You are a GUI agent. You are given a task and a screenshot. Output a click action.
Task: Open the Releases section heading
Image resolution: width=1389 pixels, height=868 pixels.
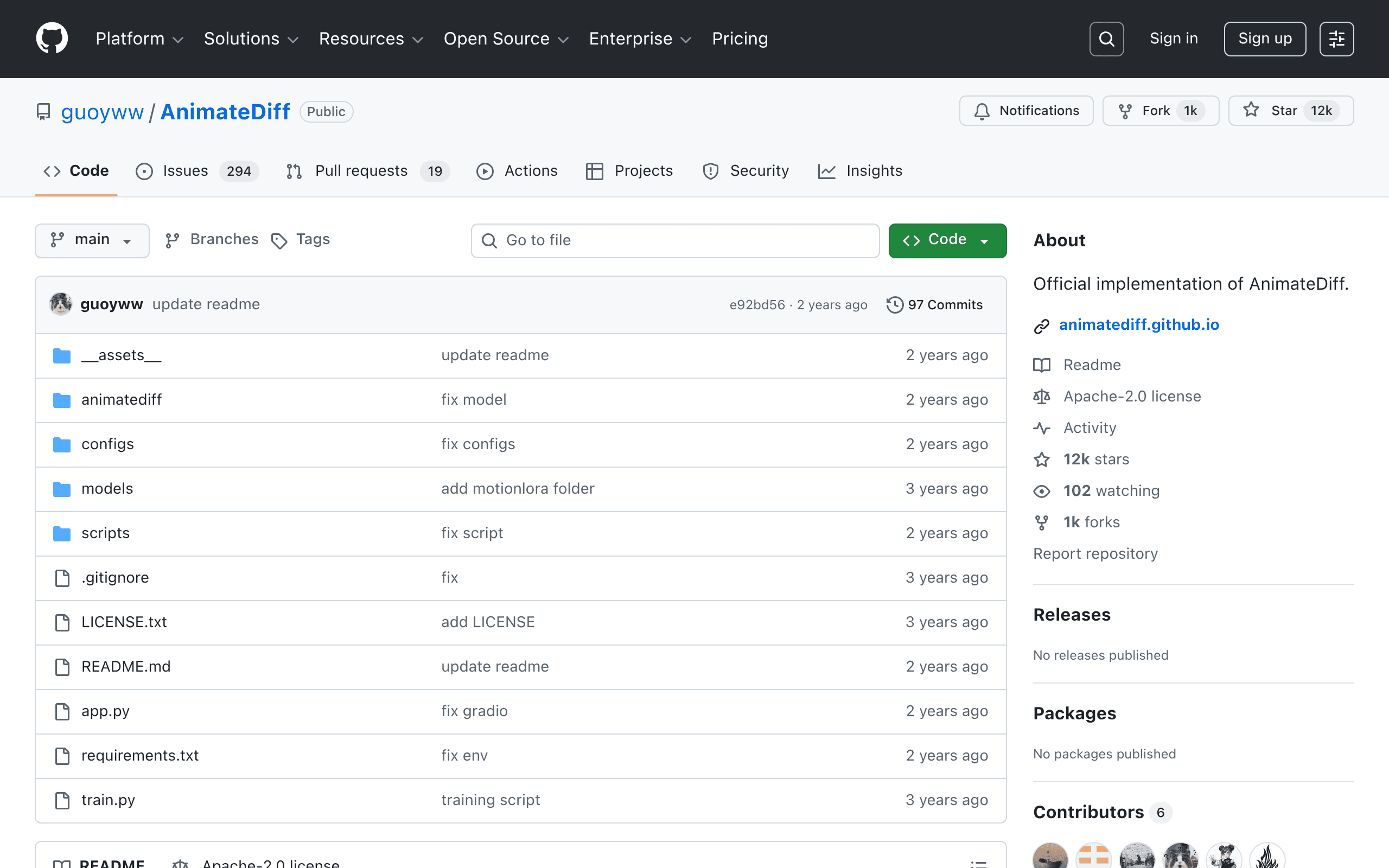1072,615
